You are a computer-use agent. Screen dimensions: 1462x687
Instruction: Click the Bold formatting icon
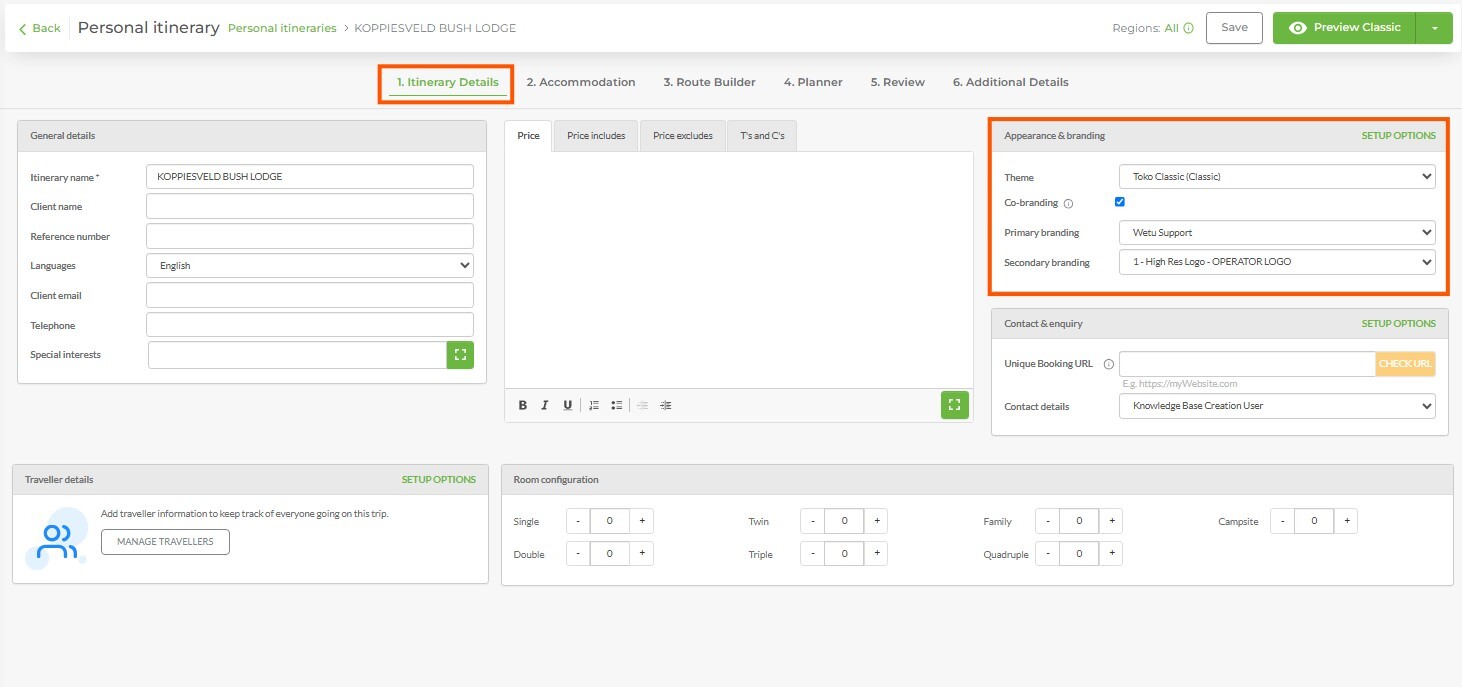[x=522, y=405]
